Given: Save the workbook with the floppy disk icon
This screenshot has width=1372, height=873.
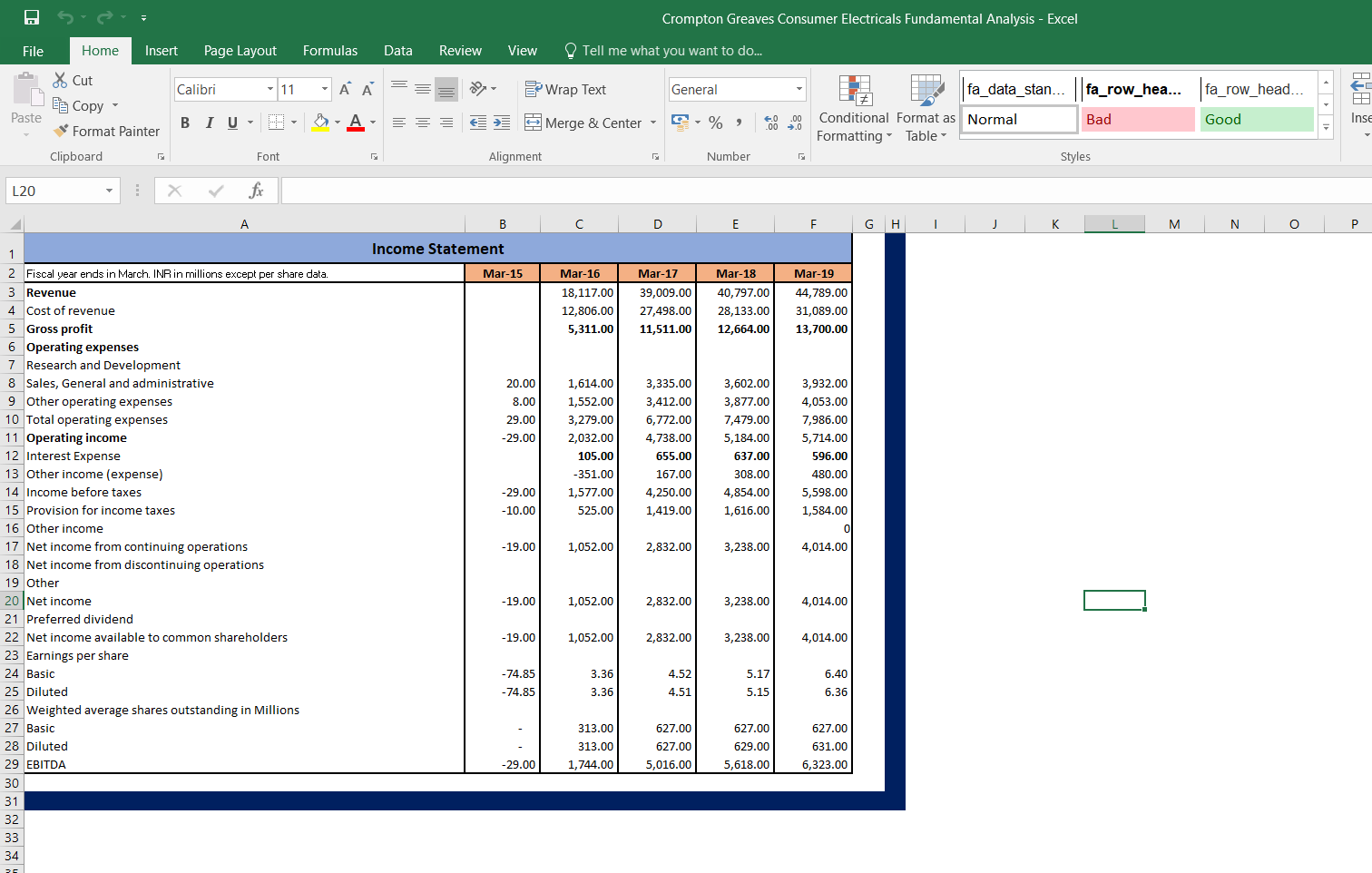Looking at the screenshot, I should tap(32, 17).
